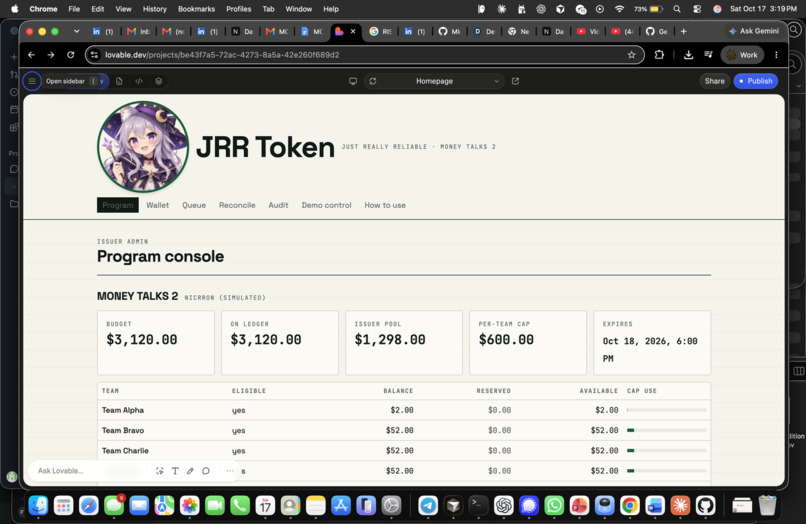Open Chrome three-dot menu
This screenshot has height=524, width=806.
pyautogui.click(x=776, y=55)
